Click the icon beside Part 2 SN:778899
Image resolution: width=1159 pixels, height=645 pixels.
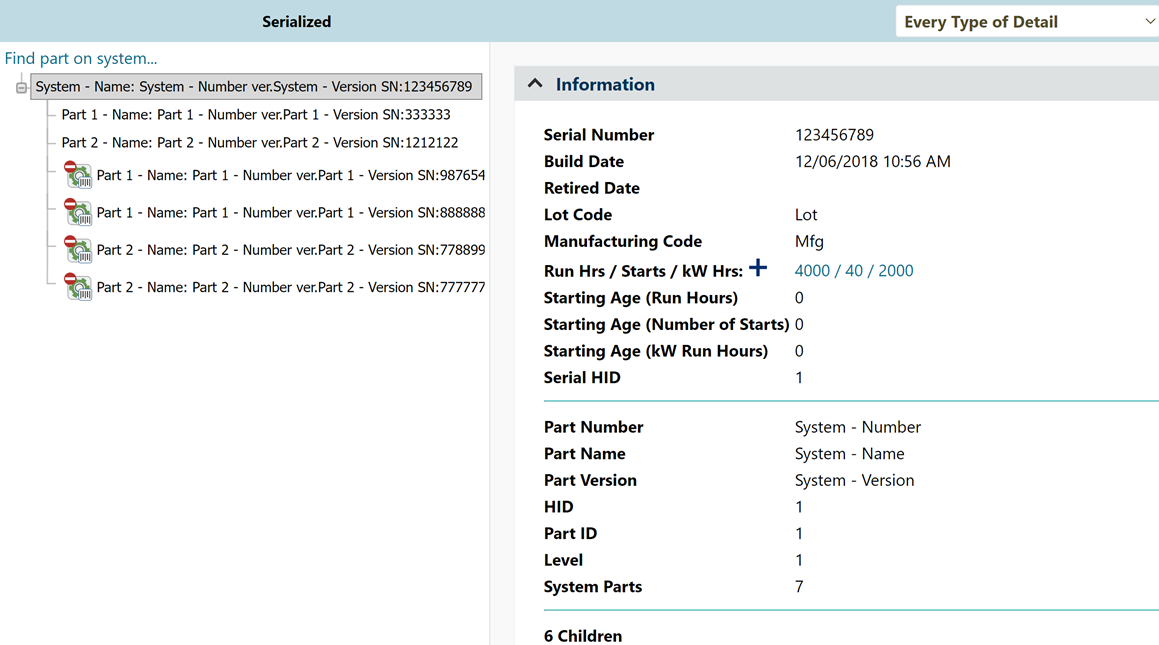point(78,250)
